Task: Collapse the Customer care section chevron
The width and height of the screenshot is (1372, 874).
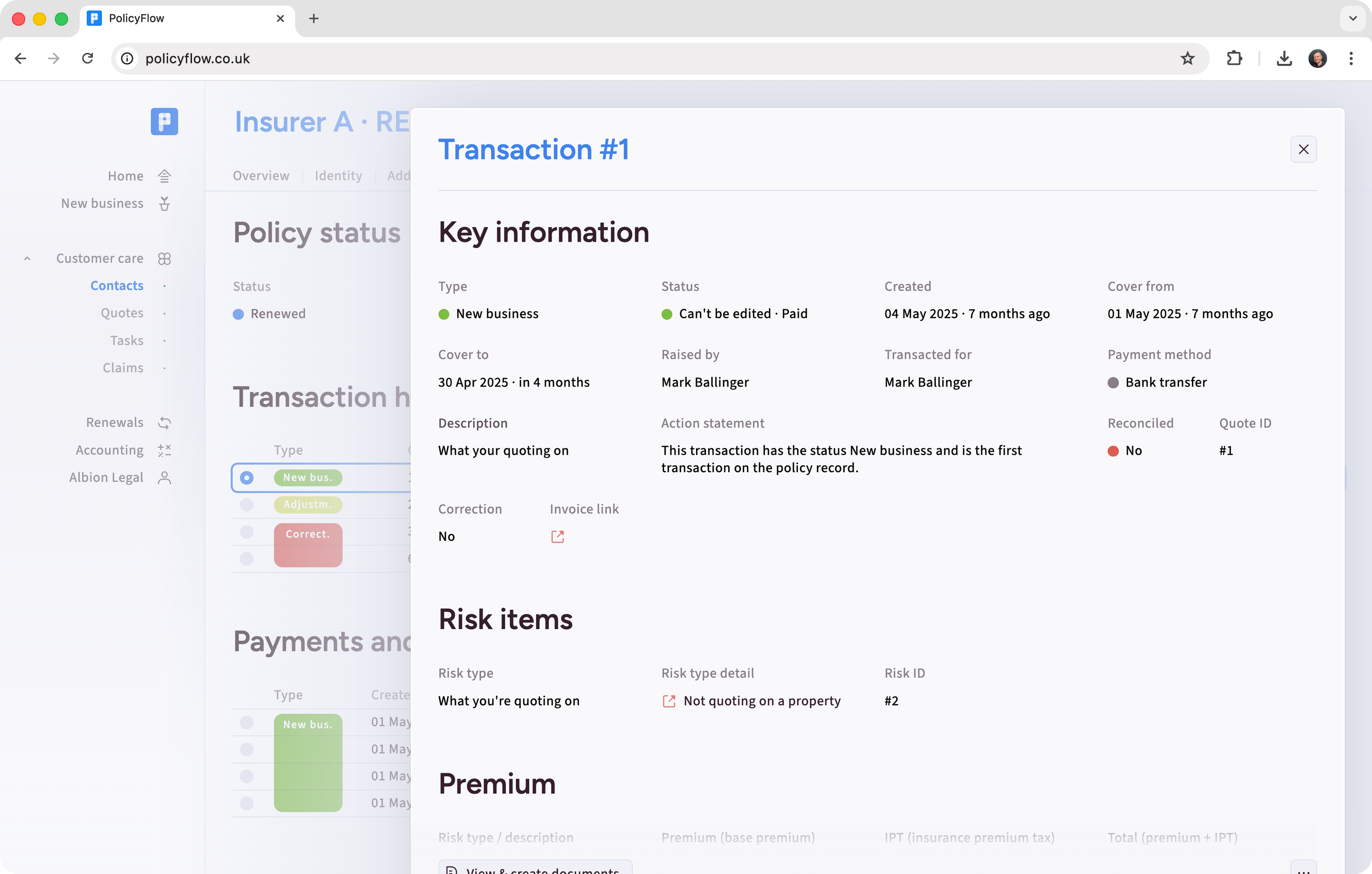Action: tap(27, 258)
